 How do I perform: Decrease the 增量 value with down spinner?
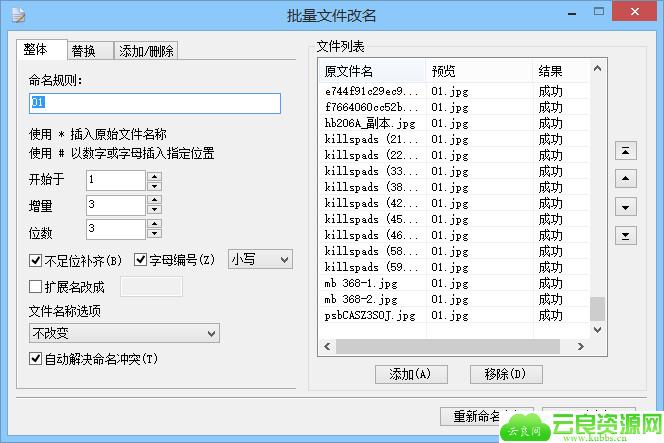click(x=154, y=210)
